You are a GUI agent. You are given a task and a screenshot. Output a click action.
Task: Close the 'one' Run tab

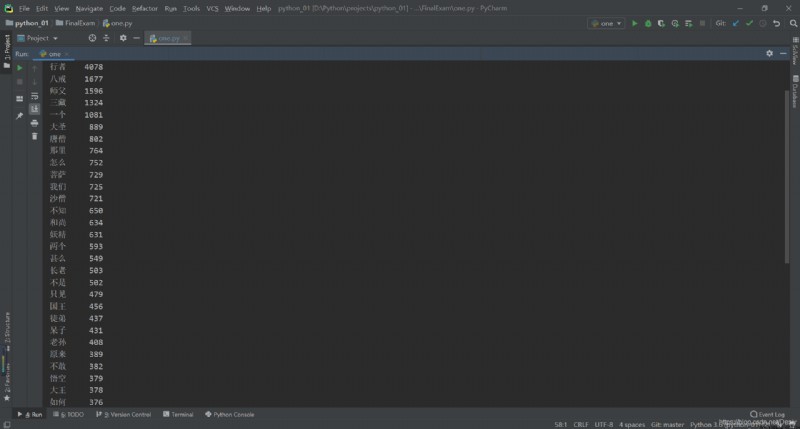point(67,54)
